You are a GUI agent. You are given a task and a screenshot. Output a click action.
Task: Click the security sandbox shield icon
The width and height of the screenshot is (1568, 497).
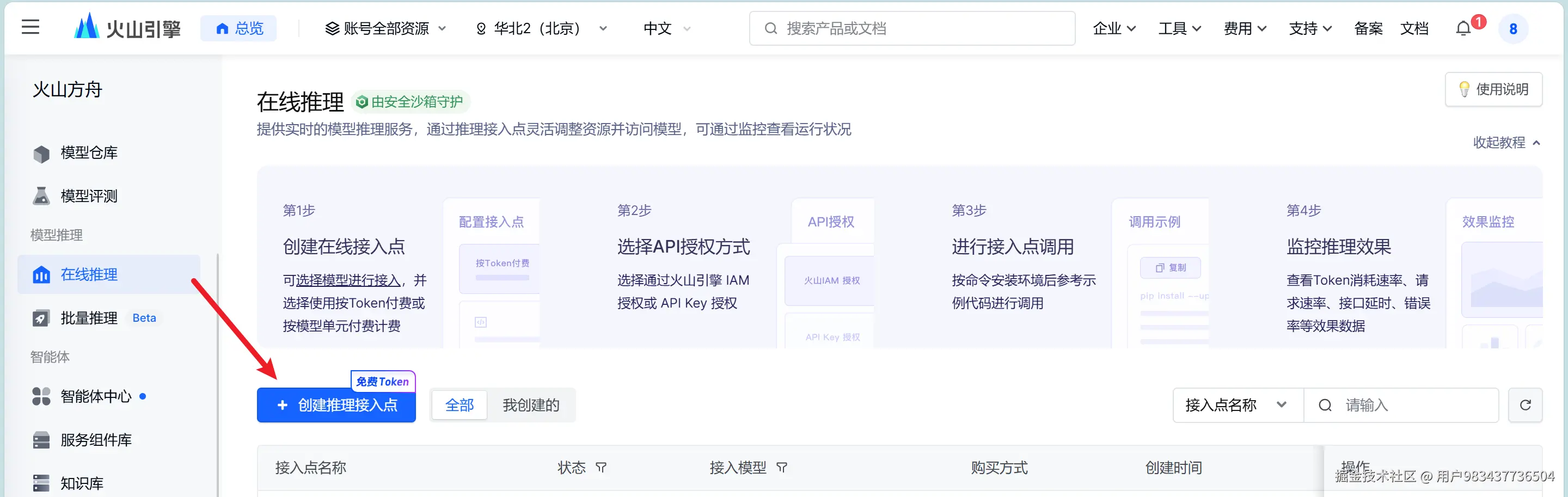point(362,102)
